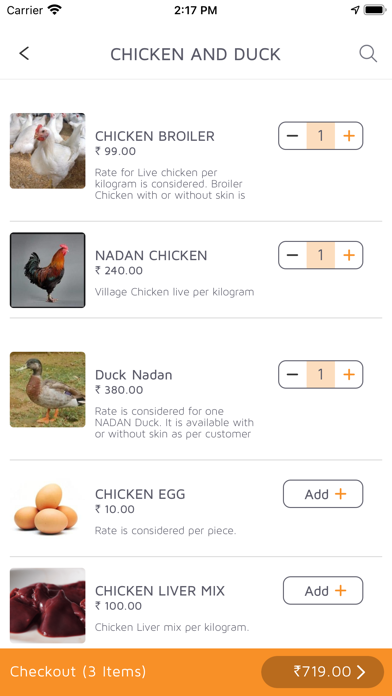Increase Duck Nadan quantity with plus
392x696 pixels.
coord(349,375)
